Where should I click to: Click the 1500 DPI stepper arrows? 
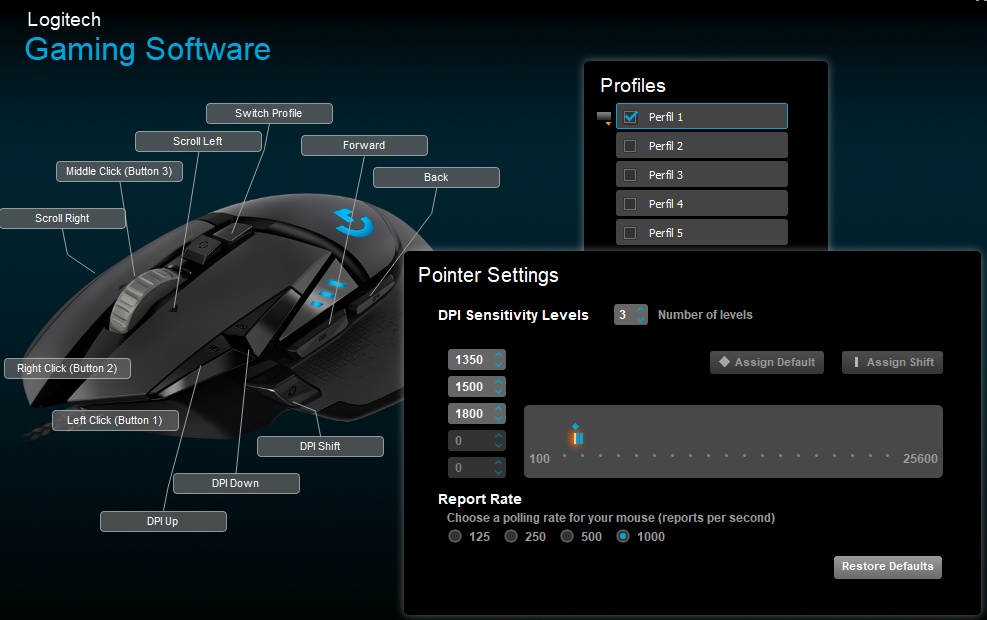[x=499, y=386]
